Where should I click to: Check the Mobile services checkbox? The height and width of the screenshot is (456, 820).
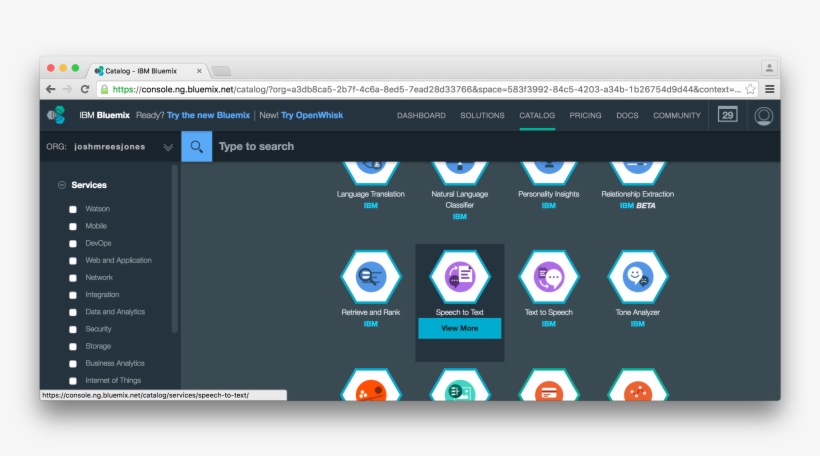click(73, 226)
